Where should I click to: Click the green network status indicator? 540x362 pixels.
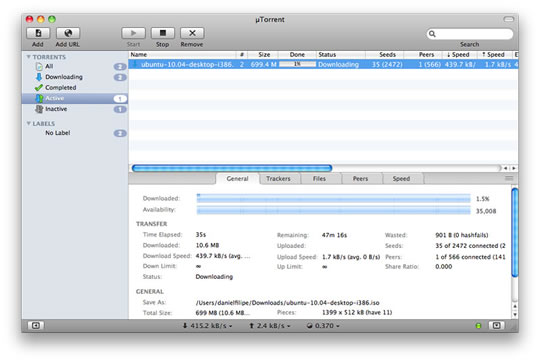coord(478,326)
